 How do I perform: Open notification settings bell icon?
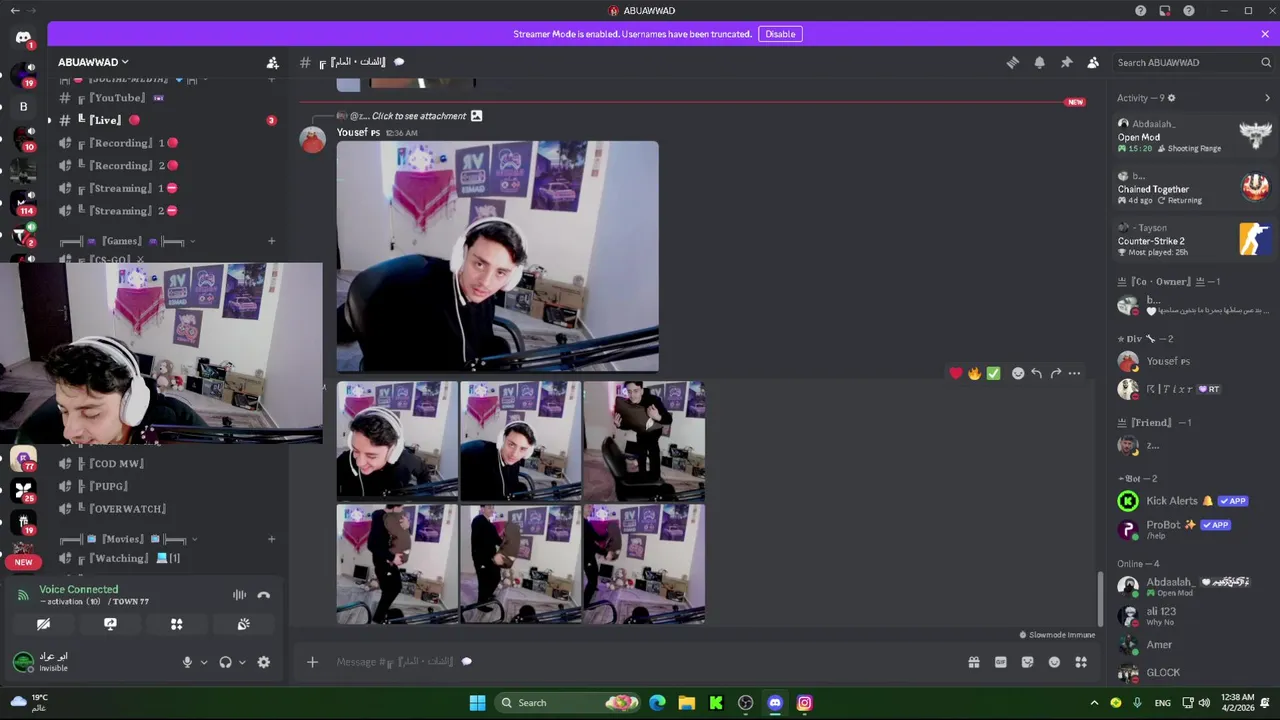click(1039, 62)
